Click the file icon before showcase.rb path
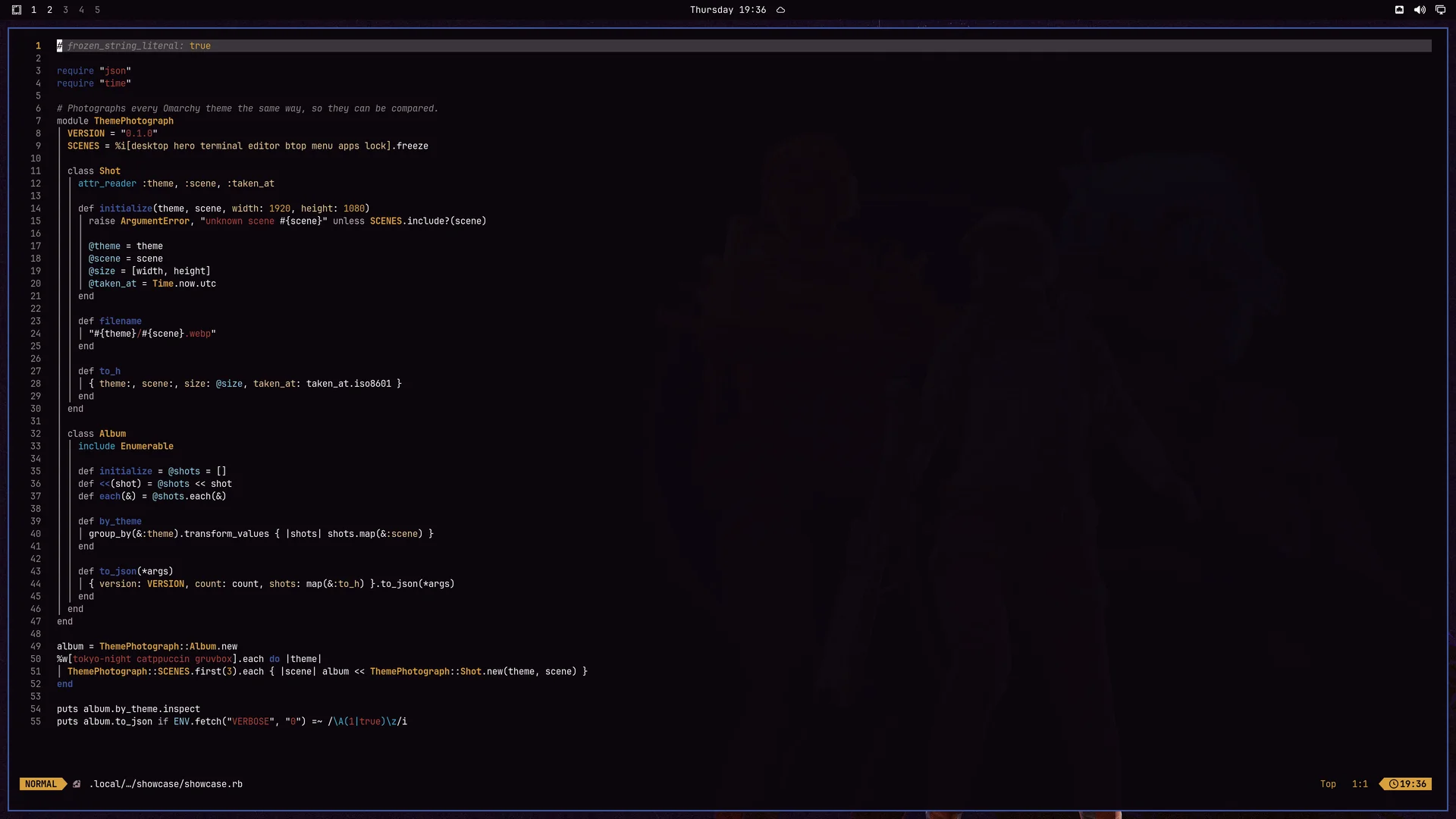 77,784
